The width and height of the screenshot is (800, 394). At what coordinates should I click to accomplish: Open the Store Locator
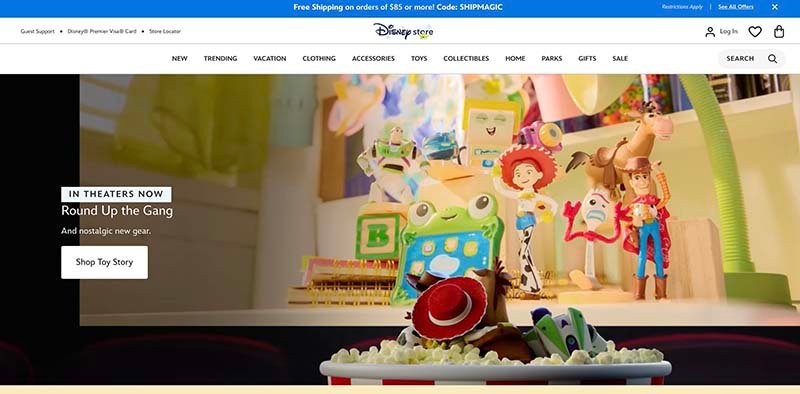165,32
